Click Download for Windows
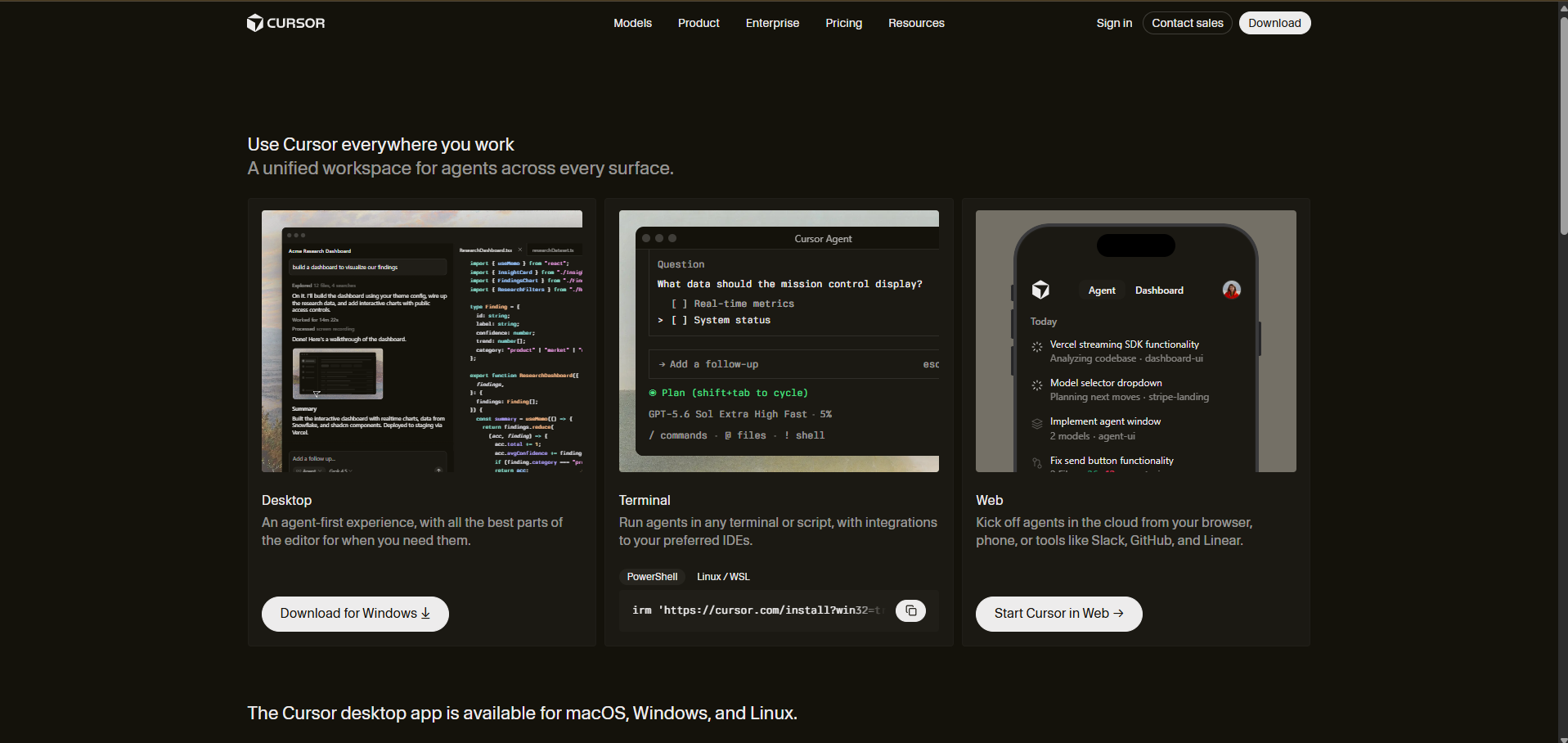1568x743 pixels. pyautogui.click(x=355, y=614)
